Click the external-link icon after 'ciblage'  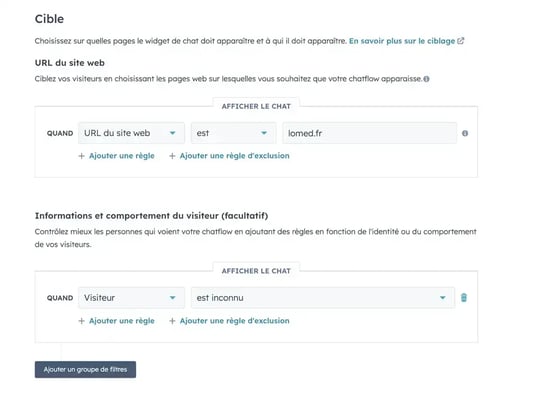(461, 41)
